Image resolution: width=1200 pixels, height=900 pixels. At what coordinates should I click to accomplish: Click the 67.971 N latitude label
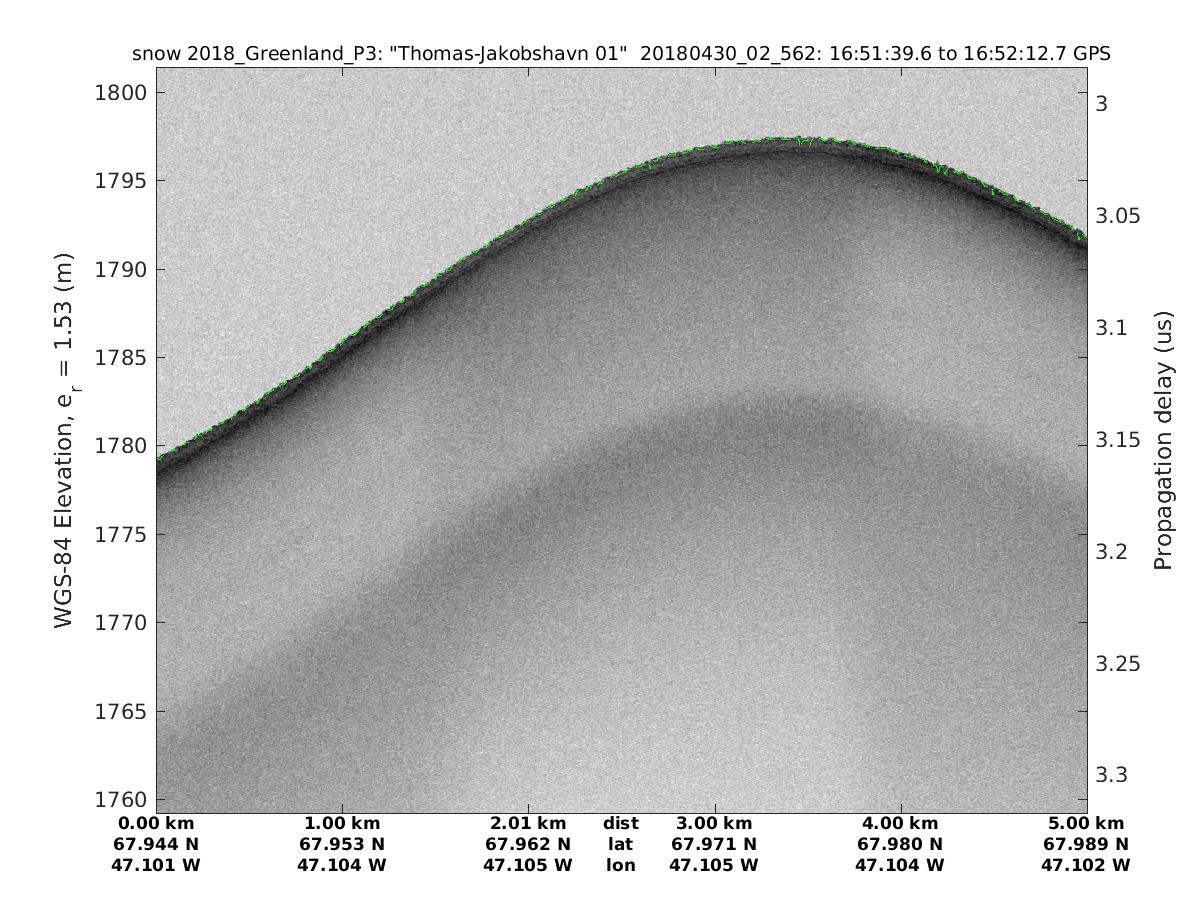point(713,844)
